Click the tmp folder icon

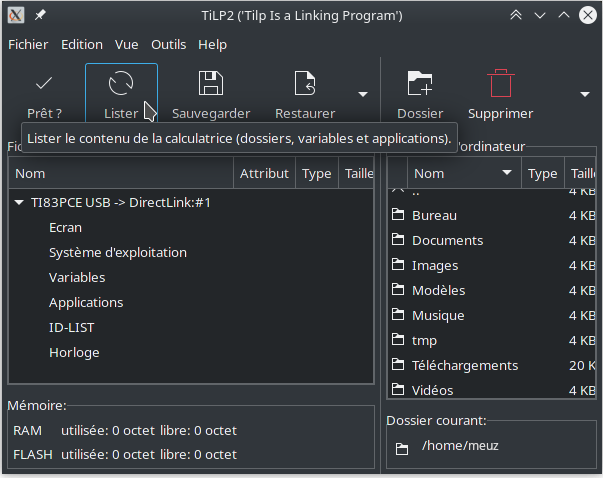[398, 340]
